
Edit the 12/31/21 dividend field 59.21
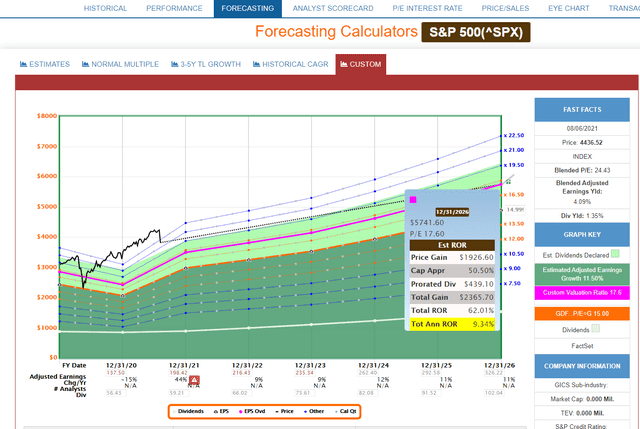178,393
